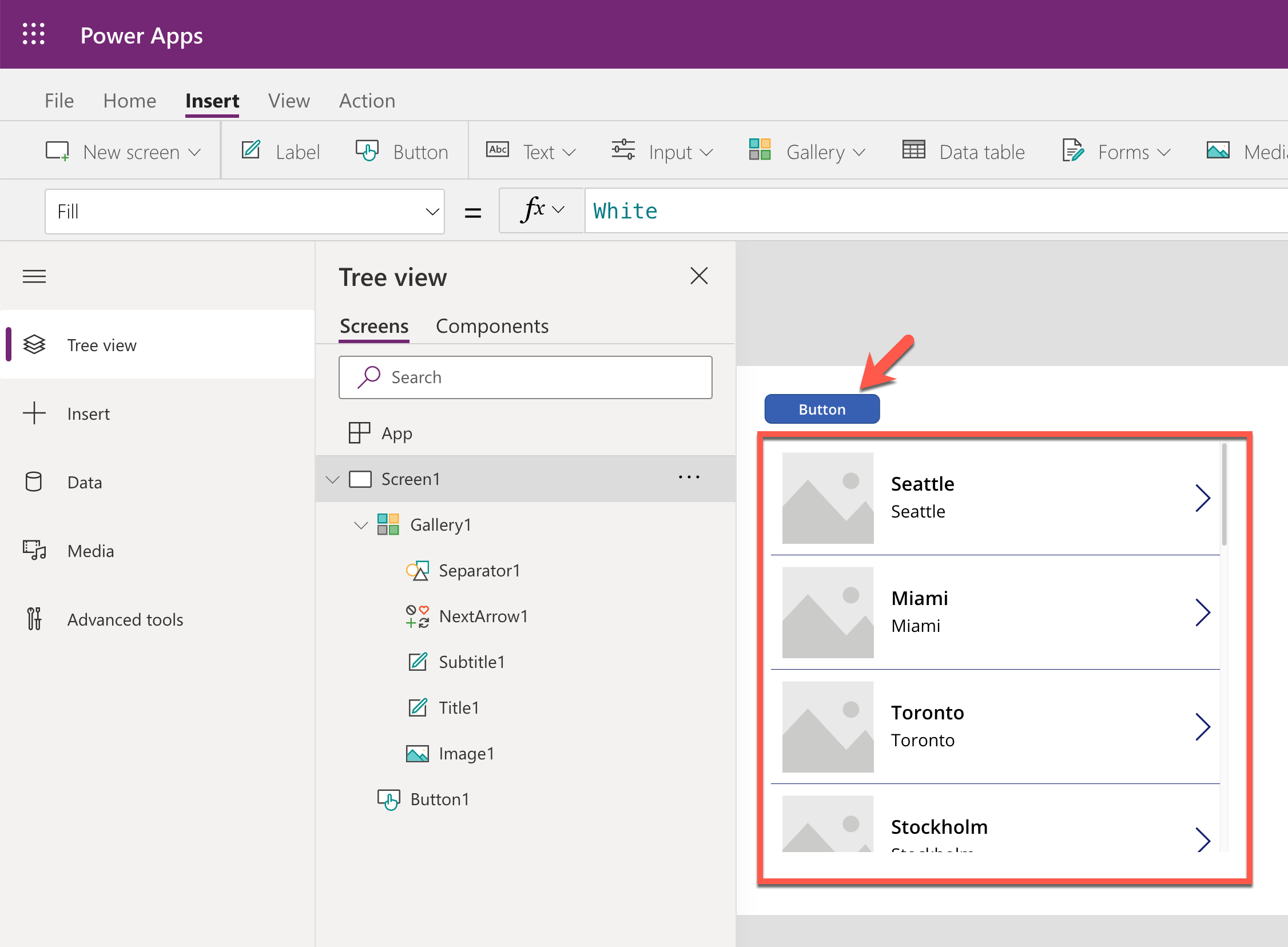Click the Stockholm title text
The height and width of the screenshot is (947, 1288).
[939, 826]
